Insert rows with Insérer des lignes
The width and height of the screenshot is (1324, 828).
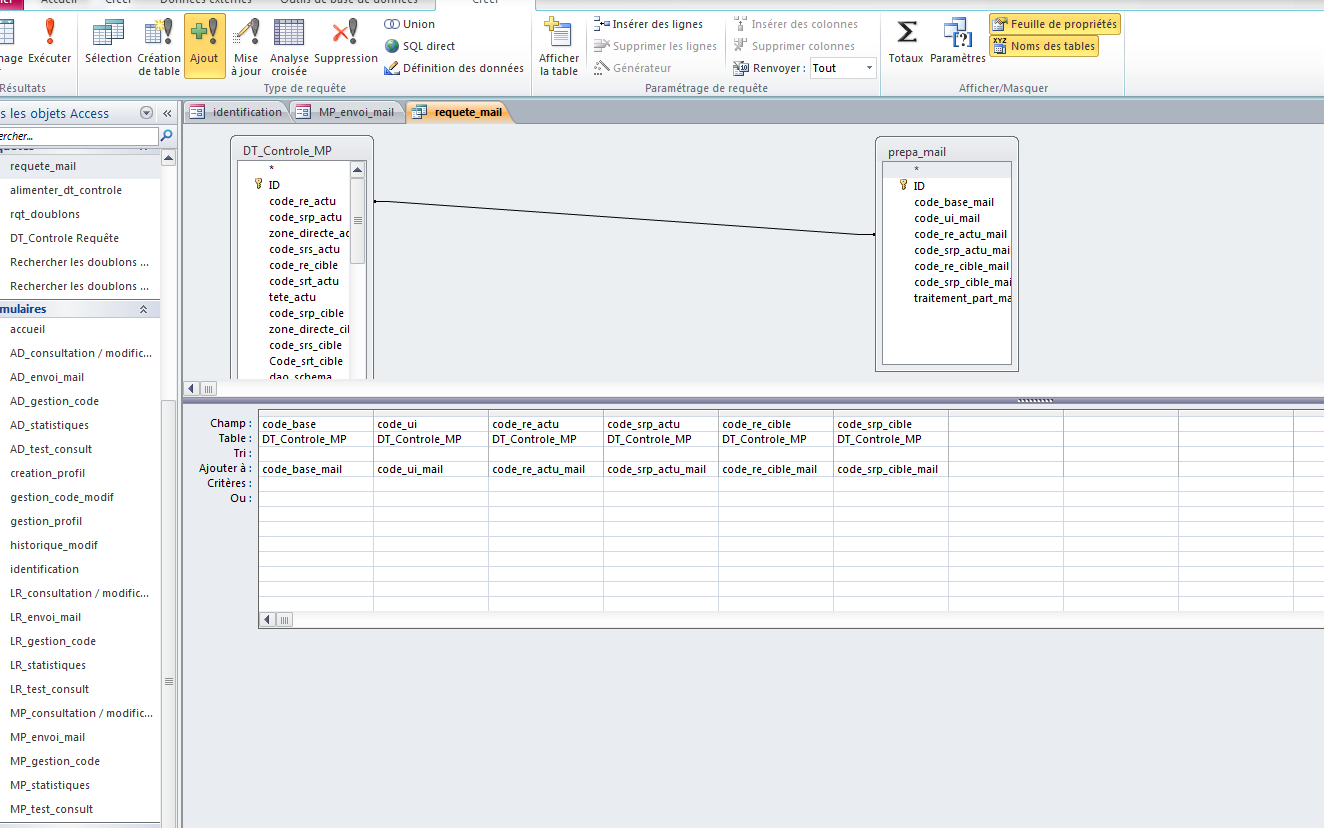[x=649, y=24]
